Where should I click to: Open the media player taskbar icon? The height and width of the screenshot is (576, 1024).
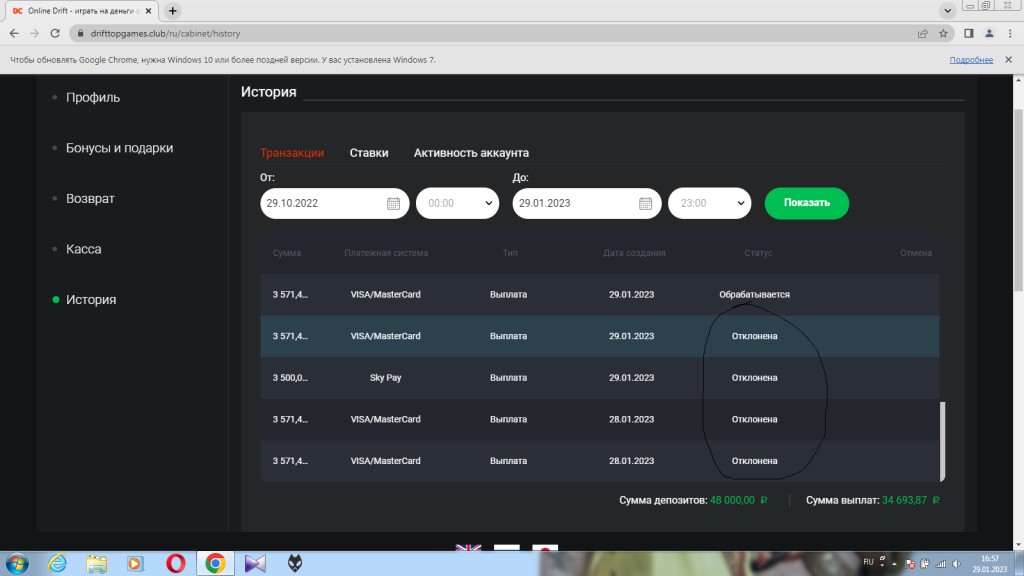click(x=135, y=563)
